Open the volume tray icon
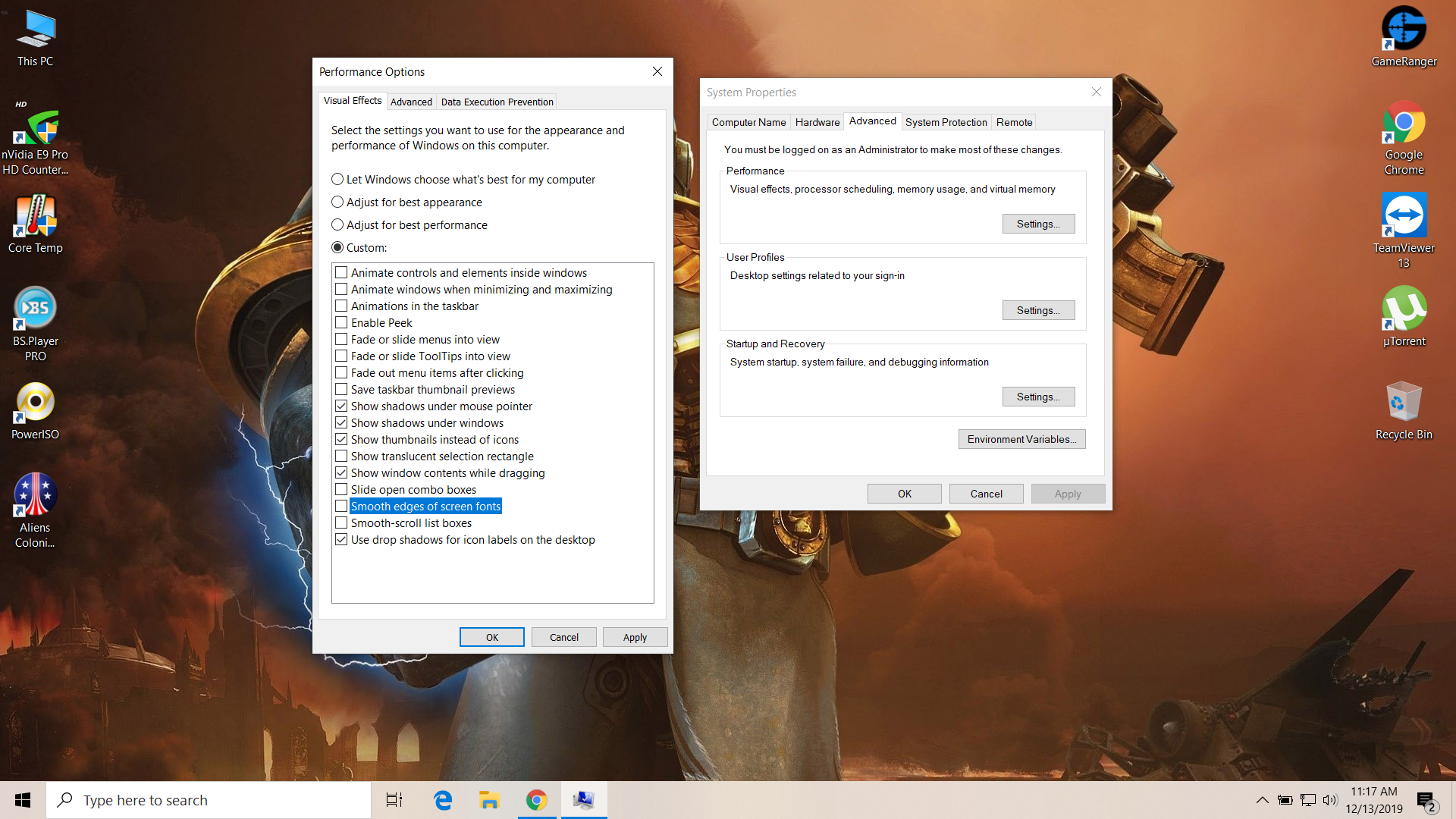Viewport: 1456px width, 819px height. (1329, 800)
